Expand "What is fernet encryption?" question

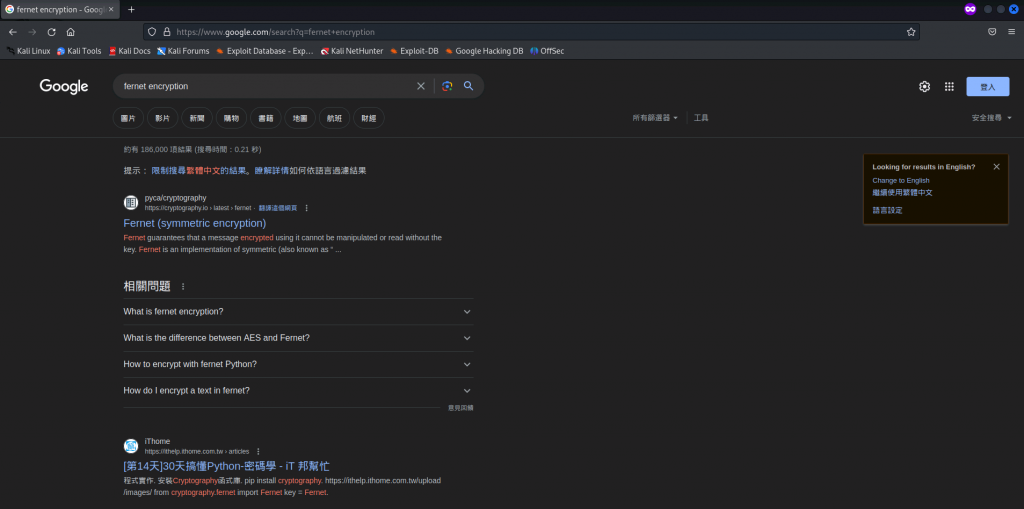298,312
